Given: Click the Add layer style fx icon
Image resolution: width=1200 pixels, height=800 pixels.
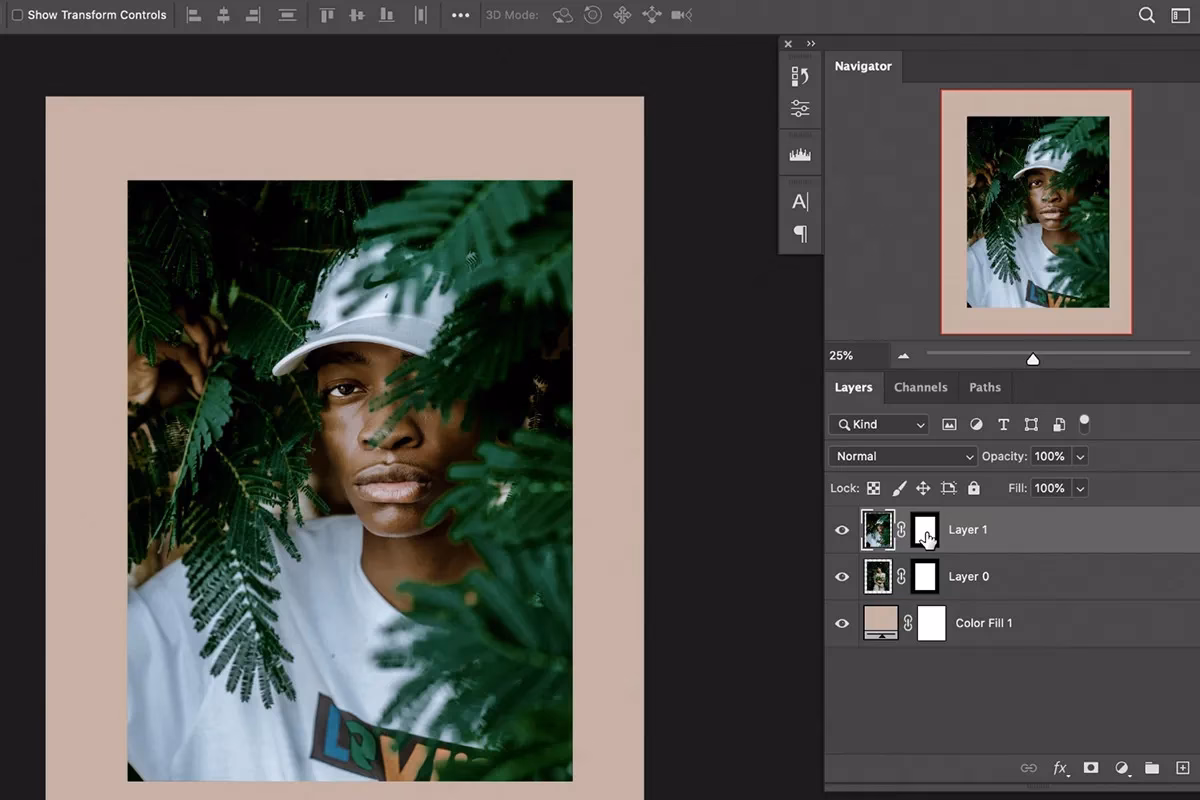Looking at the screenshot, I should point(1061,768).
